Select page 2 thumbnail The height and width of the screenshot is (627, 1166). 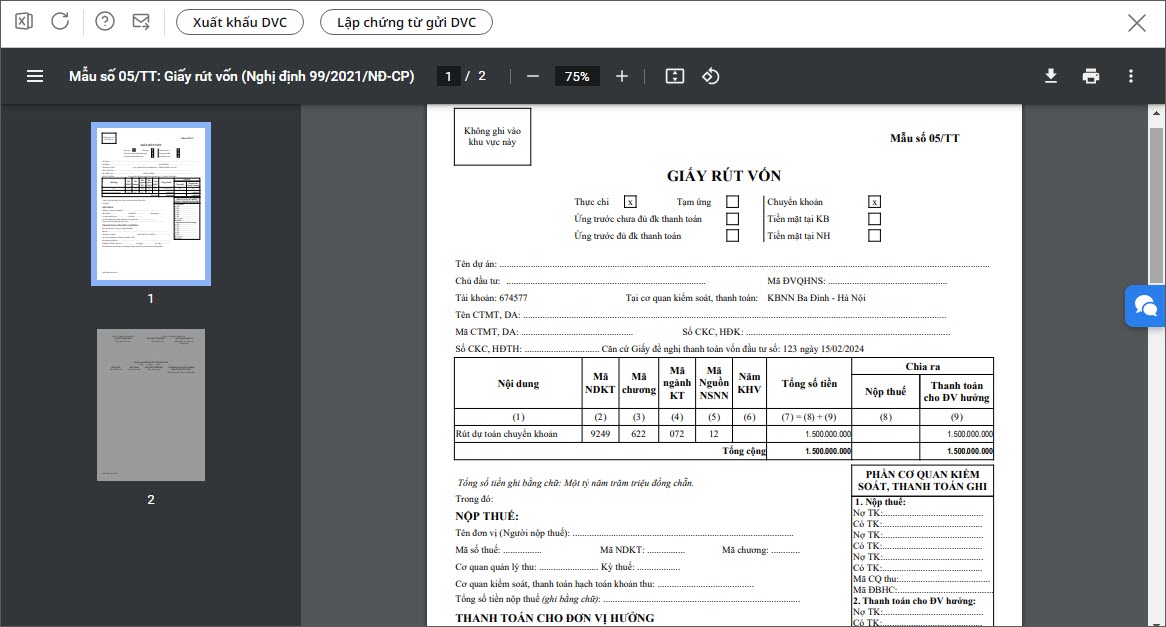point(151,405)
